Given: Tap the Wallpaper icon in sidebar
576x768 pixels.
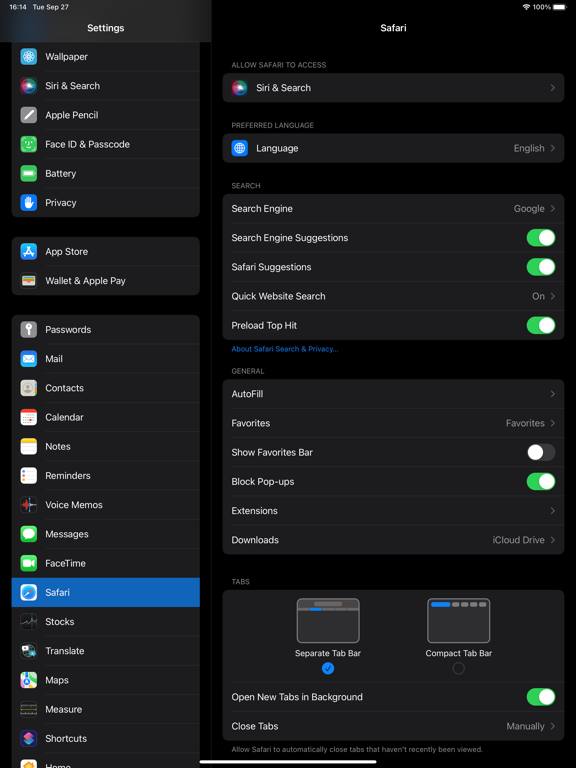Looking at the screenshot, I should 28,56.
